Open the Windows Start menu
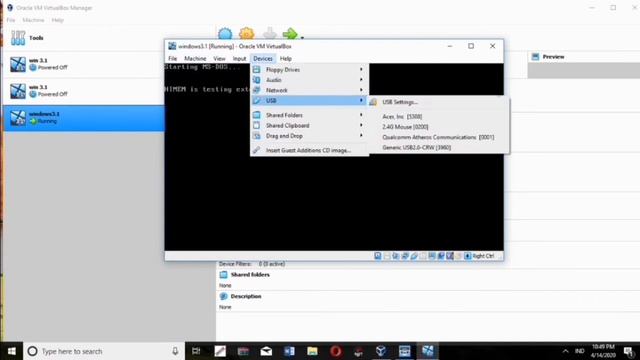640x360 pixels. click(11, 351)
